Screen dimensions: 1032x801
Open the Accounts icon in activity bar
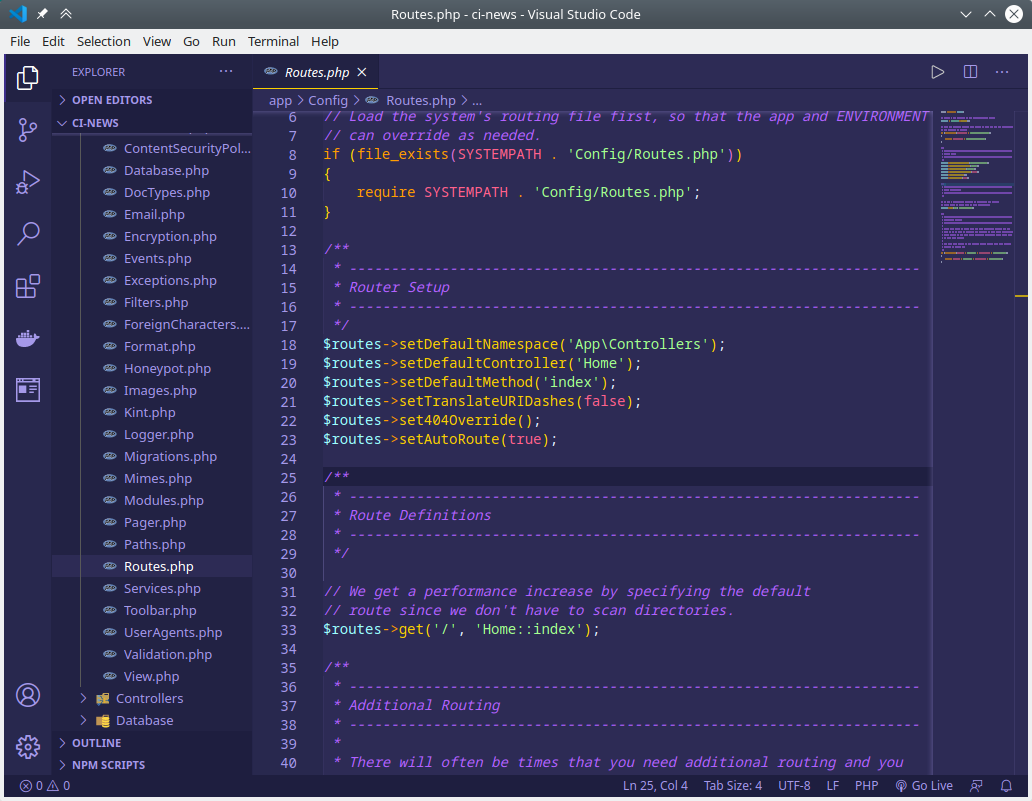(x=28, y=695)
